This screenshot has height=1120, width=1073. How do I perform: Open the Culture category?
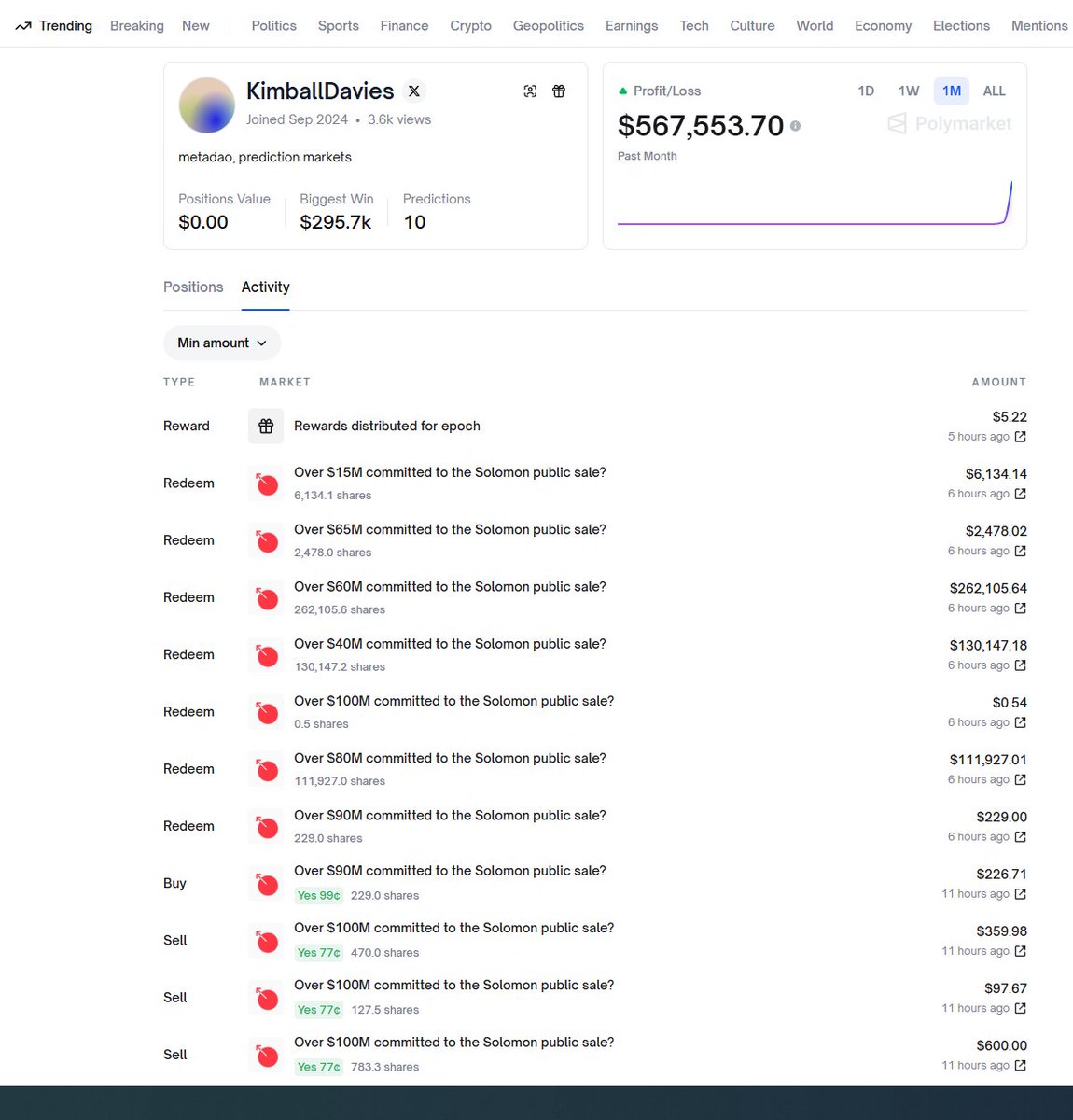[752, 26]
